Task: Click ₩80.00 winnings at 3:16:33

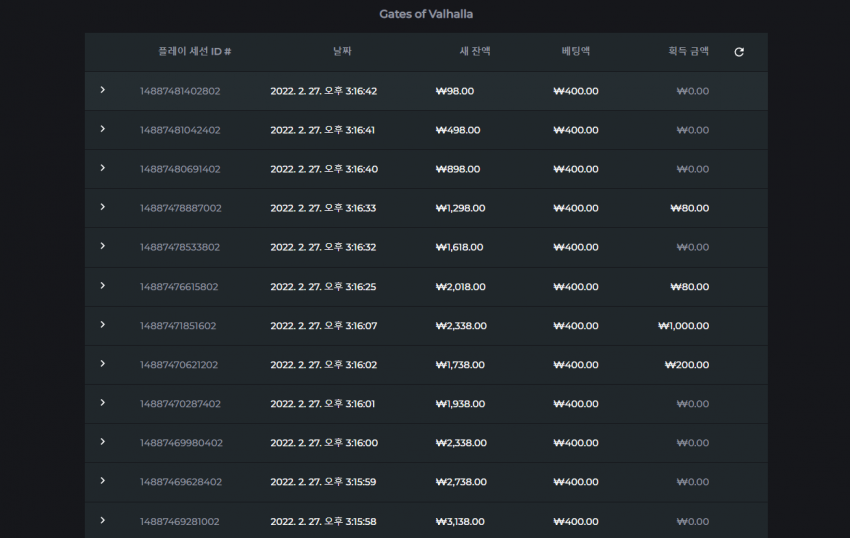Action: pyautogui.click(x=690, y=208)
